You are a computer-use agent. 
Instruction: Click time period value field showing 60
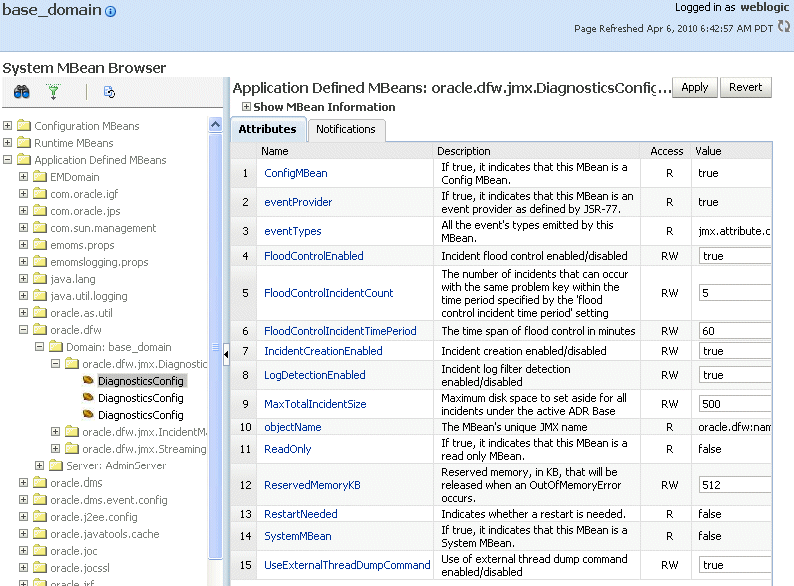click(x=735, y=331)
